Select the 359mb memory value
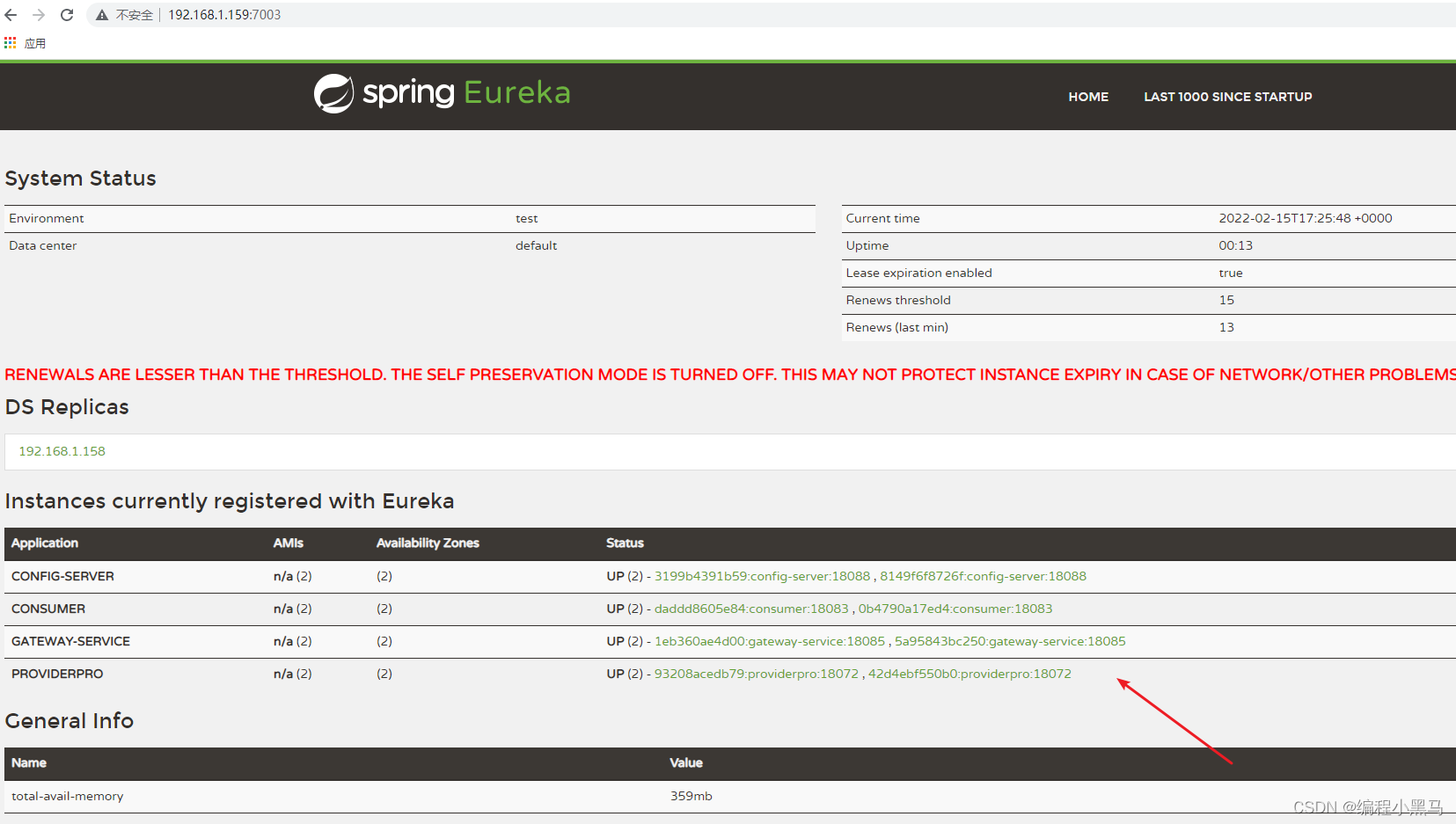This screenshot has width=1456, height=824. (x=691, y=796)
